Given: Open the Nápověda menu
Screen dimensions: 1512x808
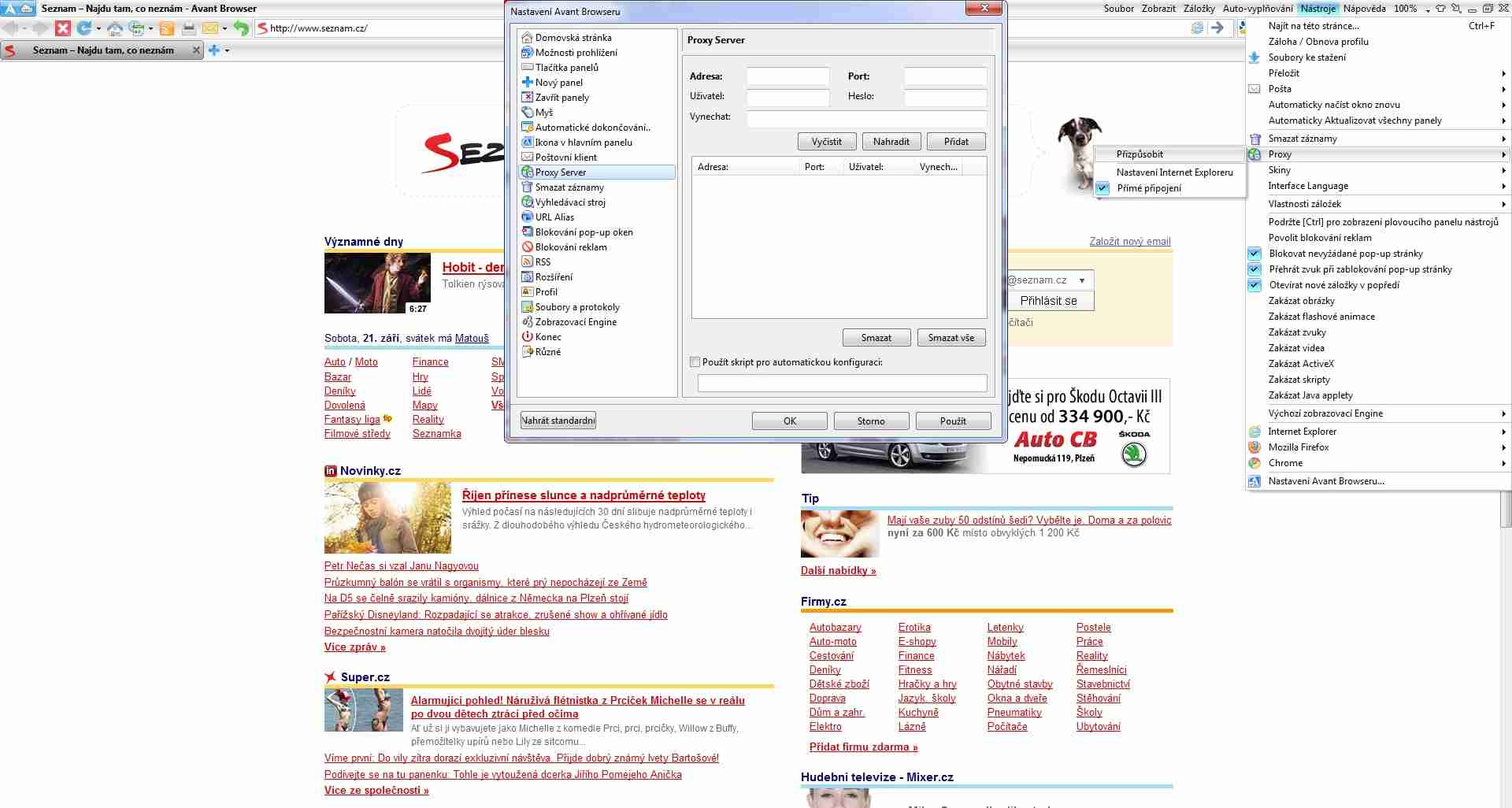Looking at the screenshot, I should tap(1364, 9).
